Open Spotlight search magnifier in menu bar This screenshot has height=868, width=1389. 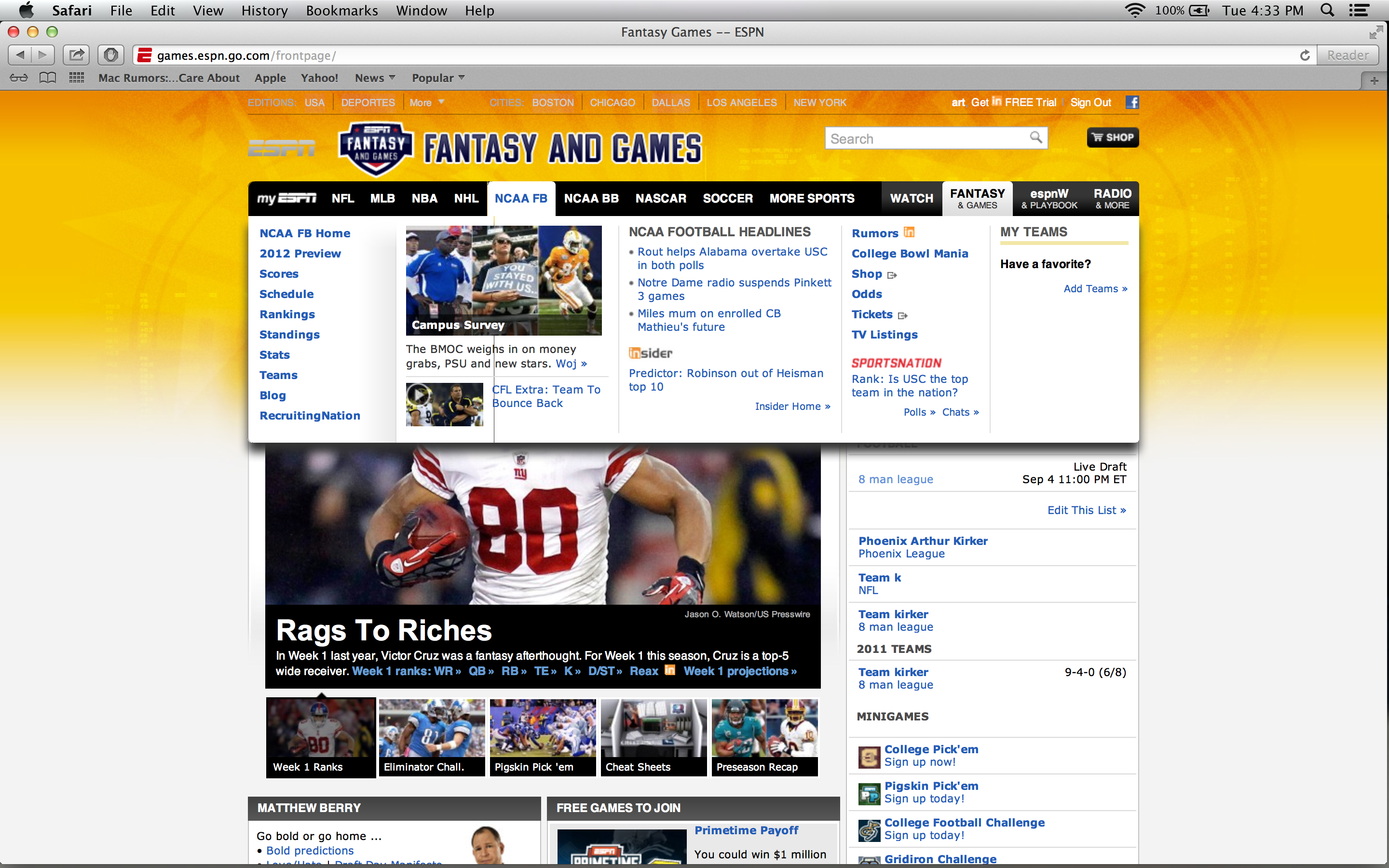(x=1327, y=10)
